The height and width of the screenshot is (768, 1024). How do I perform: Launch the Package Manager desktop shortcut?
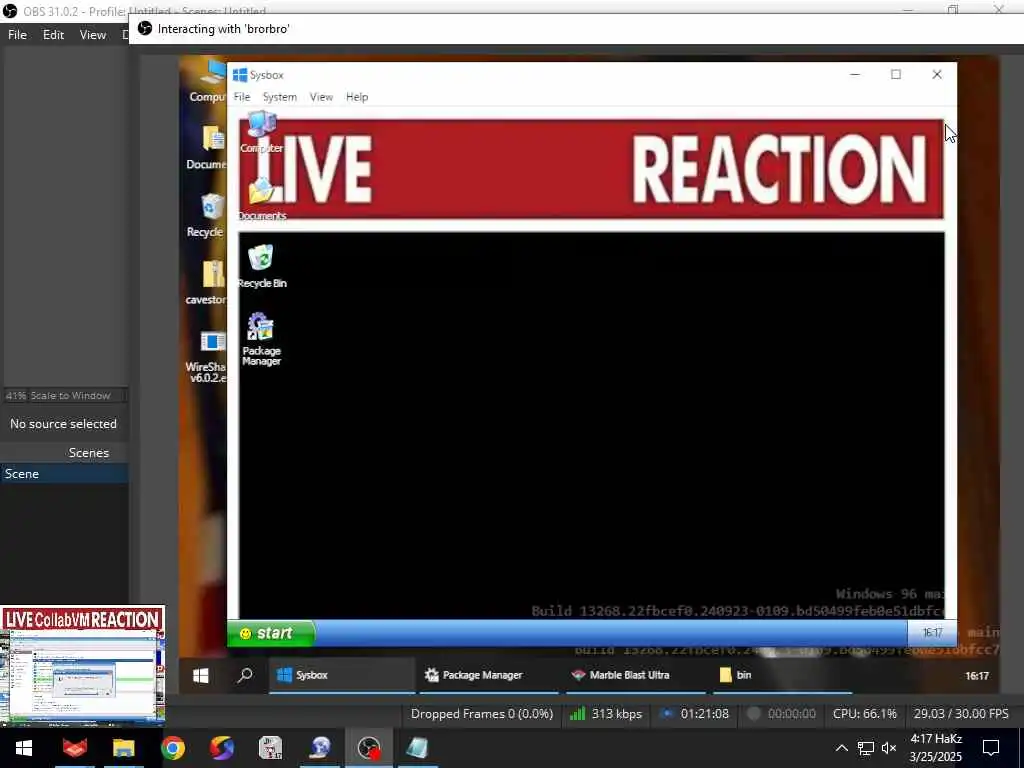click(x=261, y=339)
